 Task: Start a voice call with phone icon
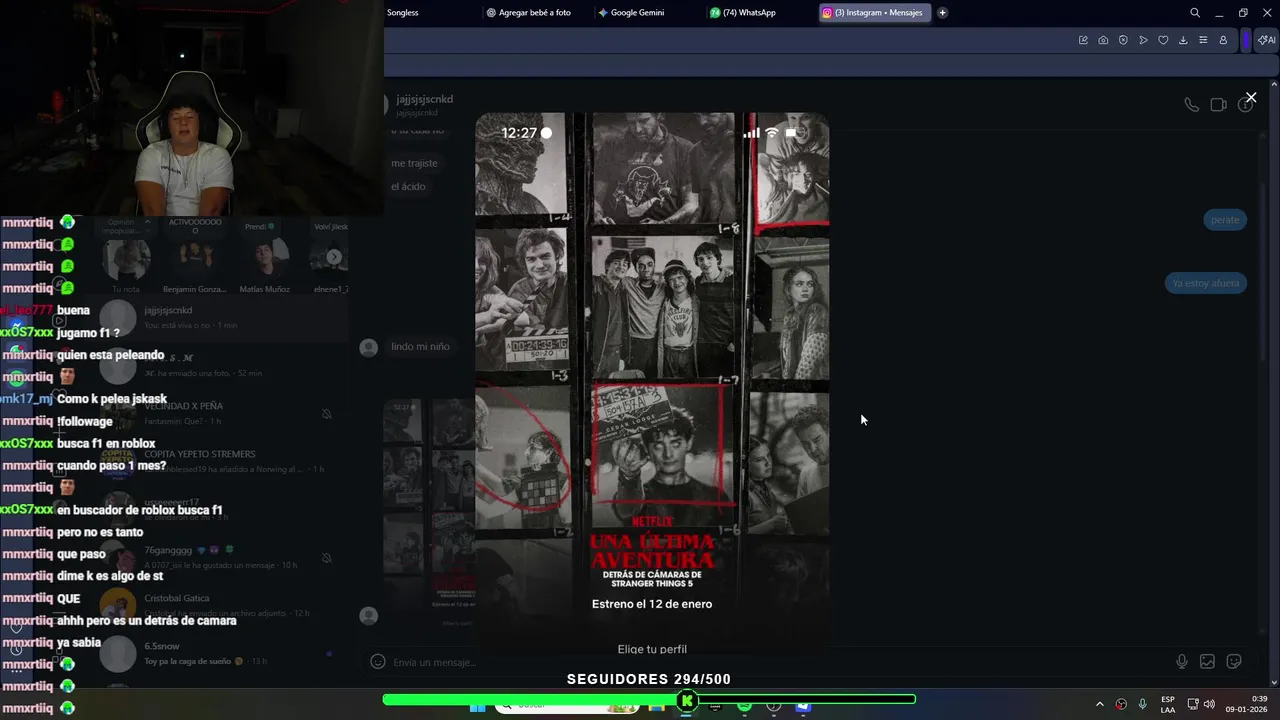(1191, 104)
